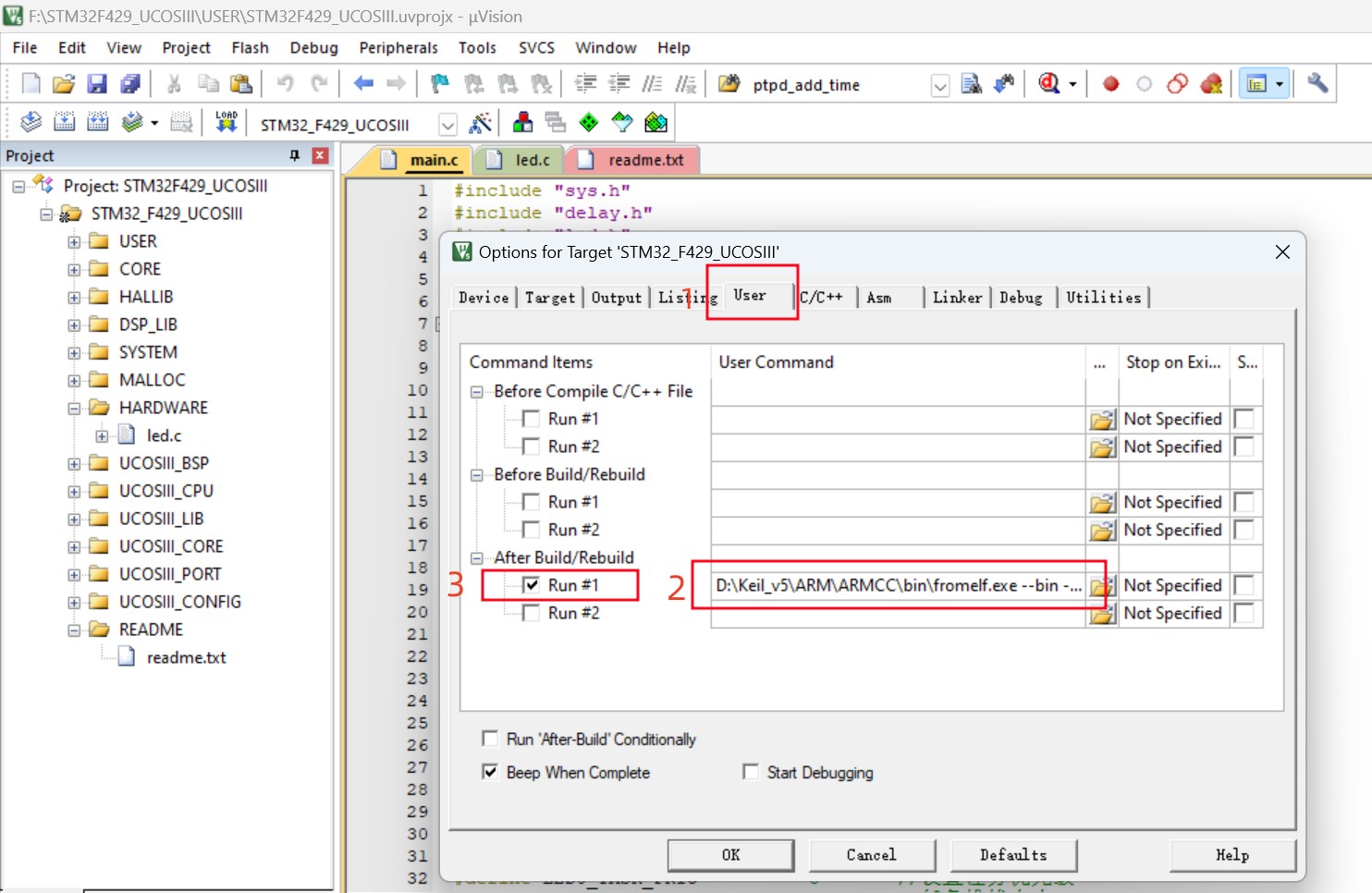Switch to the Debug tab in dialog

pos(1021,298)
